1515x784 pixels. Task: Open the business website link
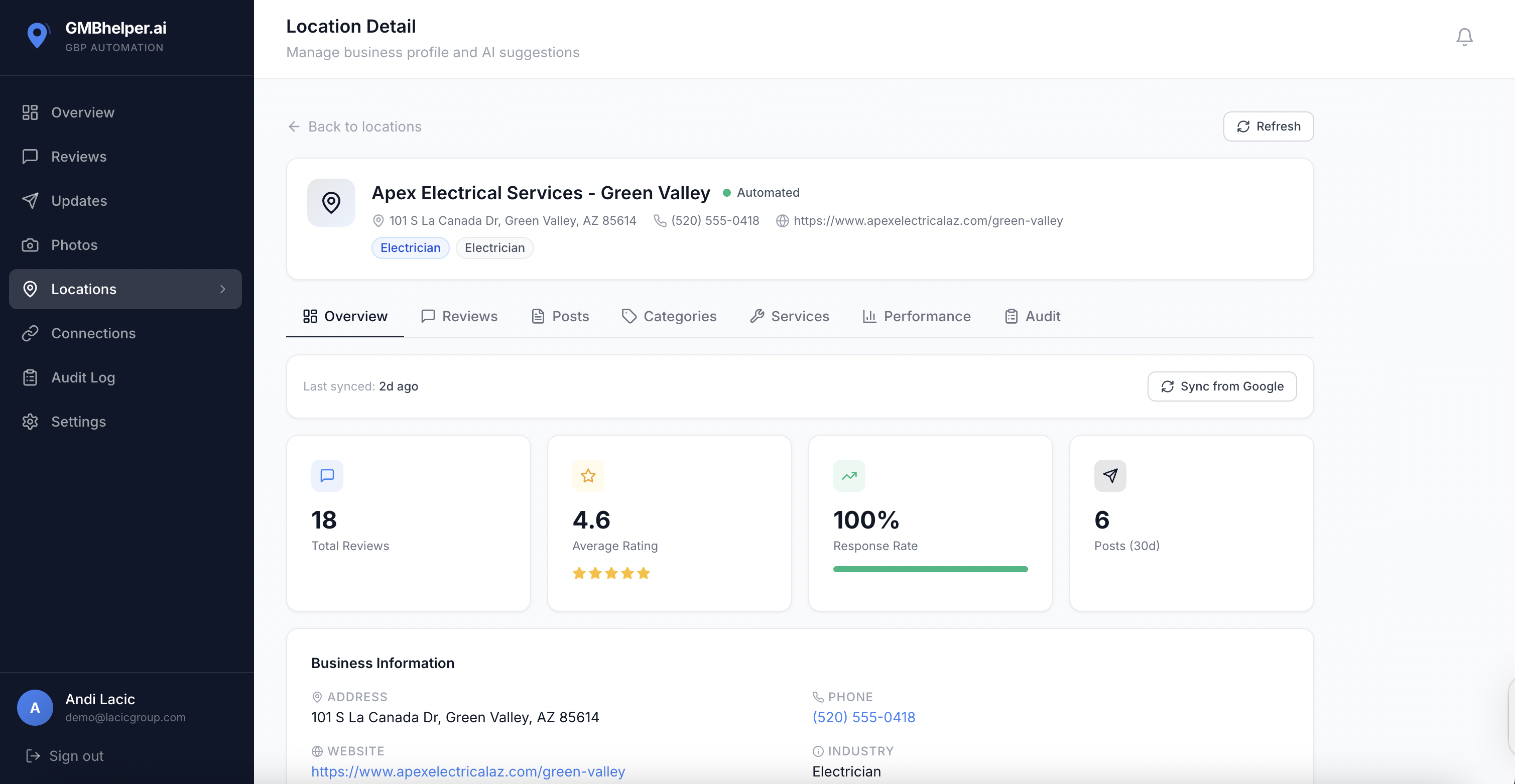[x=467, y=771]
